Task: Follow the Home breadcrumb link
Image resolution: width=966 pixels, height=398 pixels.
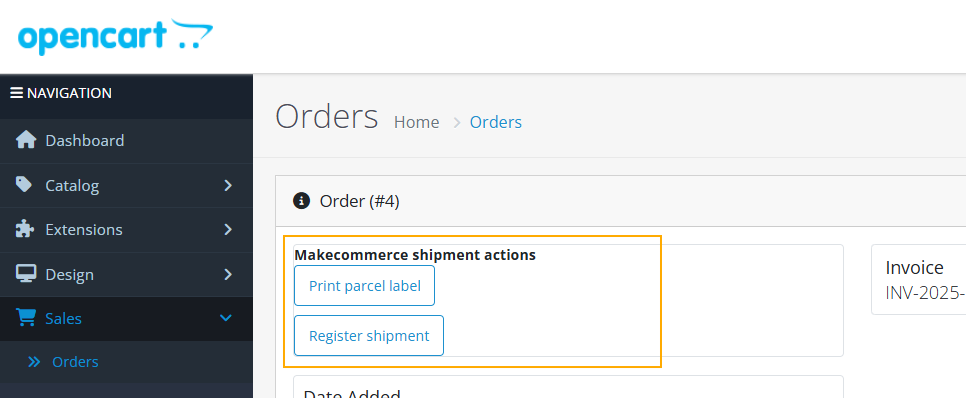Action: [416, 122]
